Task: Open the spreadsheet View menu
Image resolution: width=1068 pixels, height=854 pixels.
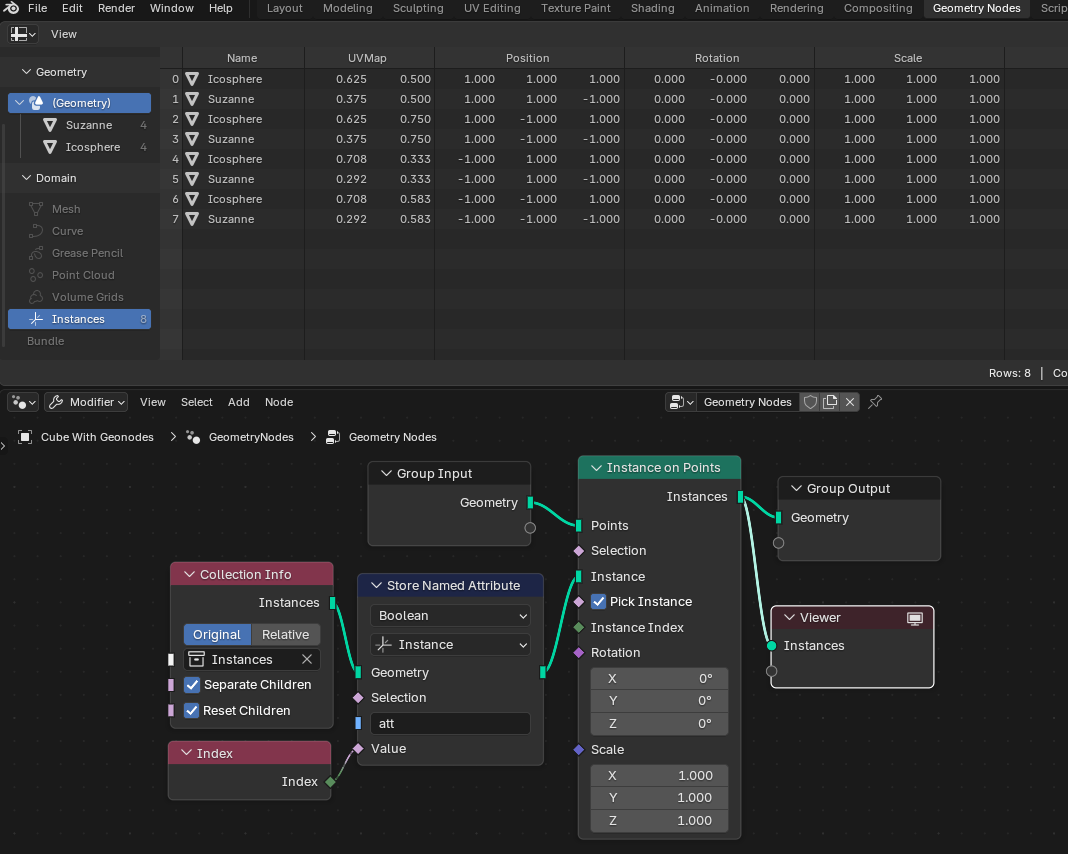Action: pyautogui.click(x=64, y=34)
